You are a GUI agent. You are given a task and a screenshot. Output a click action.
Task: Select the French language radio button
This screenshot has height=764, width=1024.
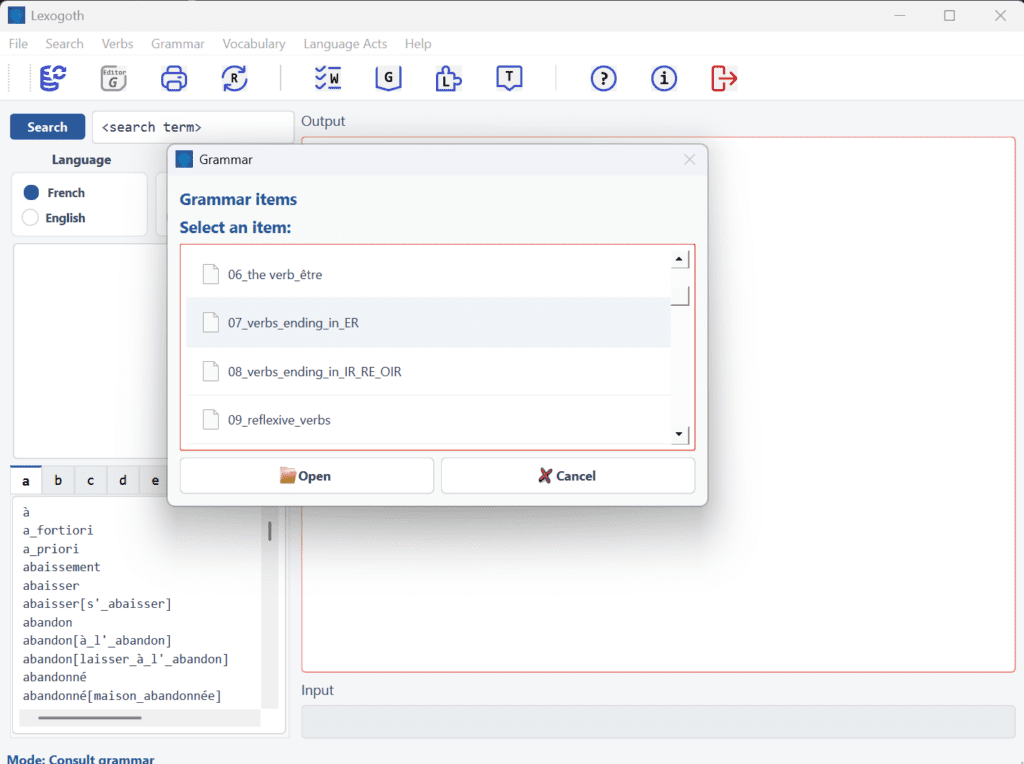(31, 193)
